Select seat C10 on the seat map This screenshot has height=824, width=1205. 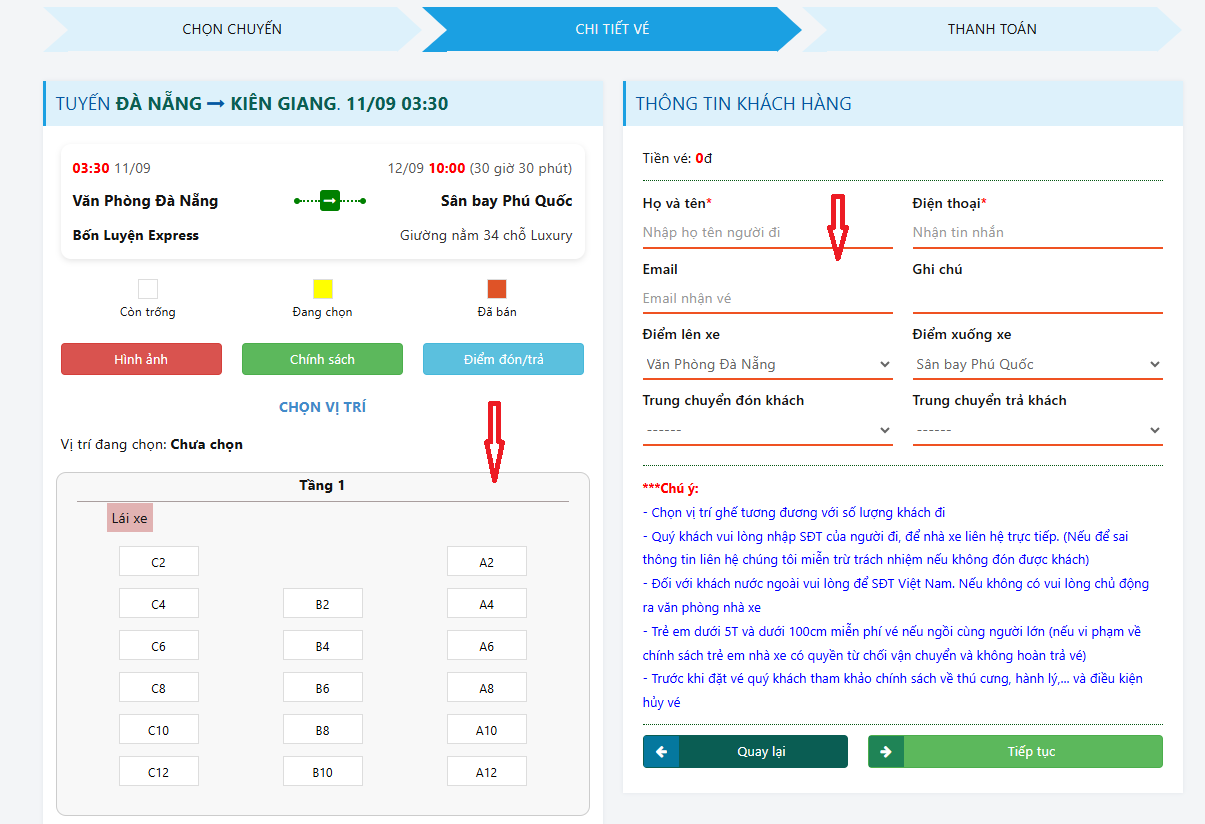point(158,730)
